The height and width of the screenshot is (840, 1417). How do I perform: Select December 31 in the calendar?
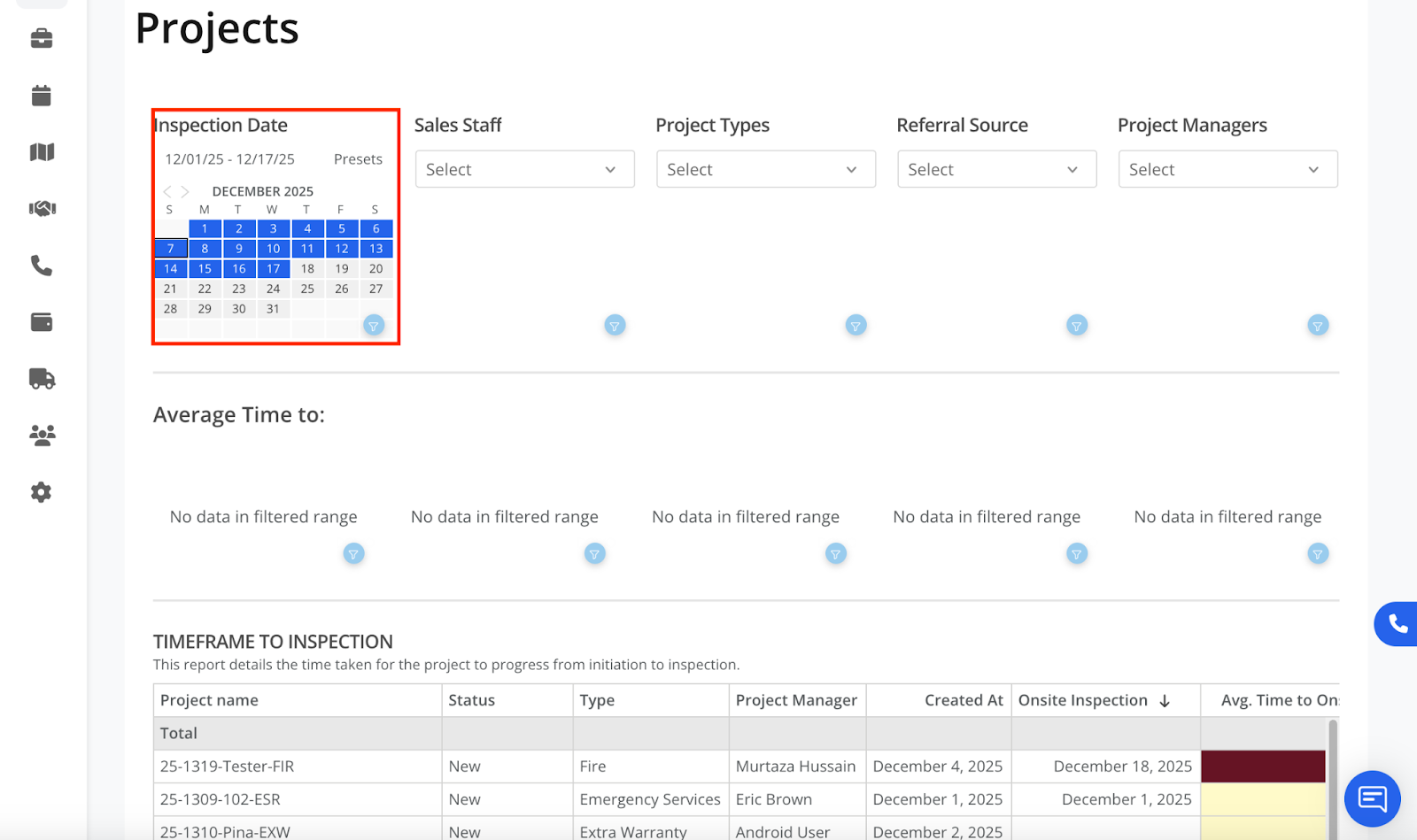coord(273,310)
